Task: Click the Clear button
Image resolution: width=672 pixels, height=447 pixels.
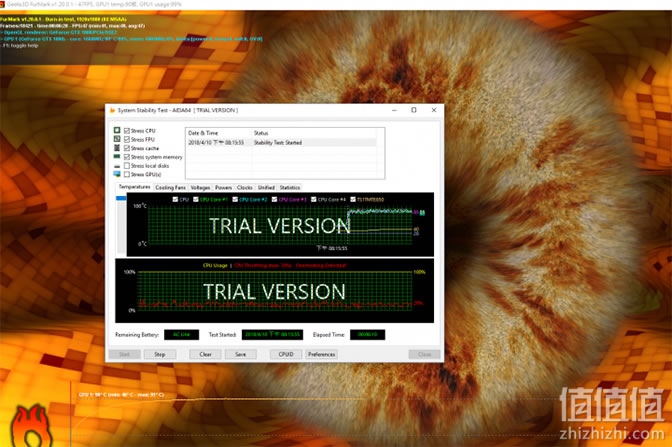Action: click(x=205, y=354)
